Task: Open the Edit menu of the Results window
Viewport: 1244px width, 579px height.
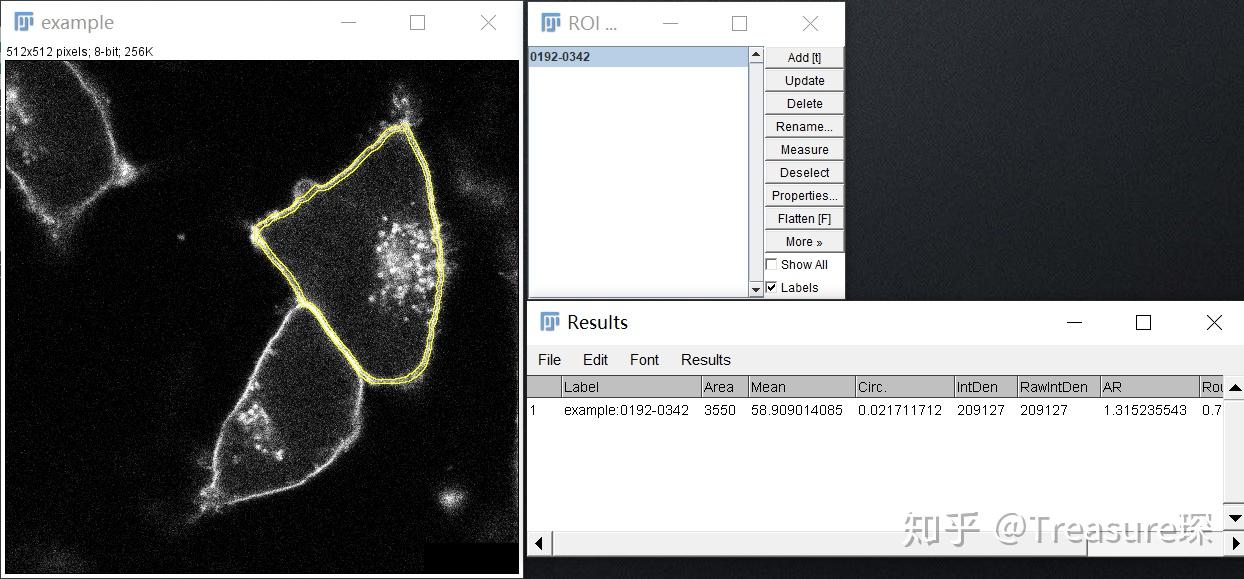Action: pos(595,360)
